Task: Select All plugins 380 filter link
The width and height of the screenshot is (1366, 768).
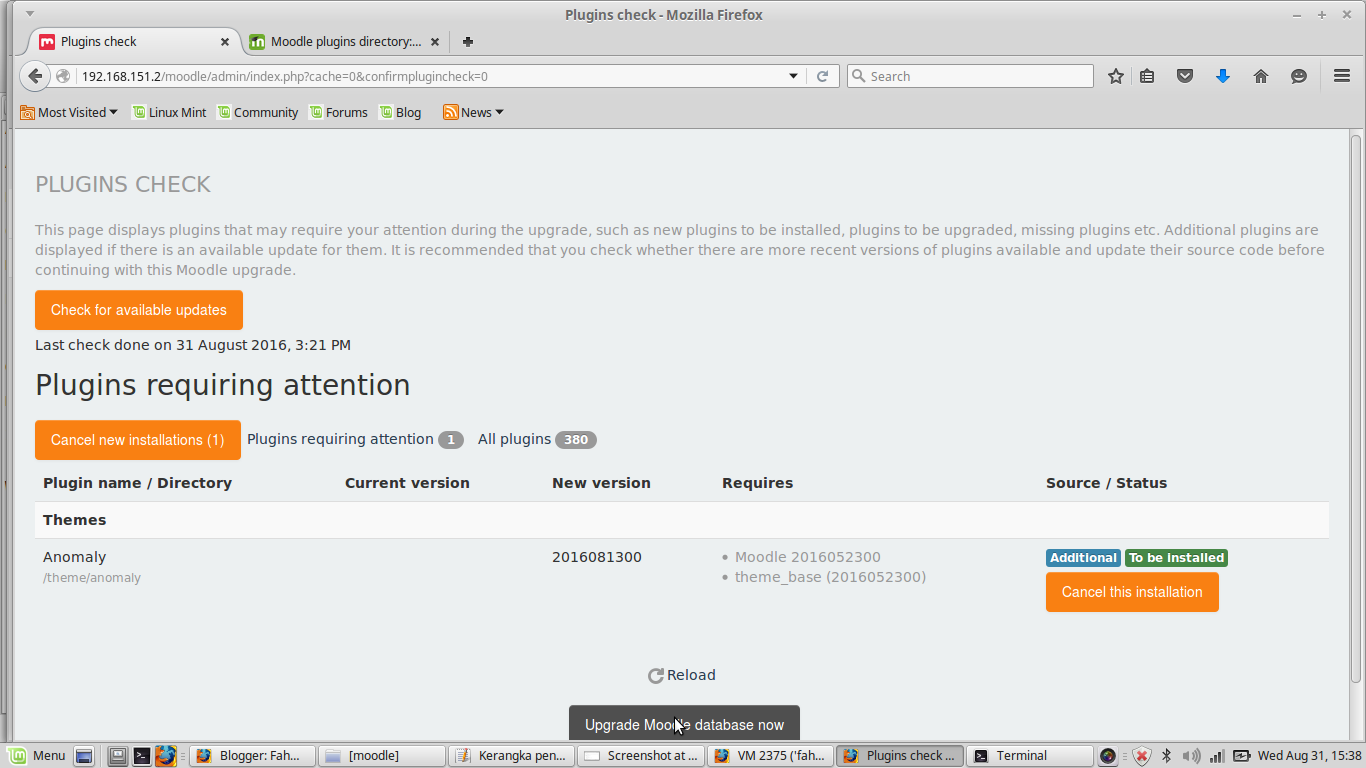Action: 537,439
